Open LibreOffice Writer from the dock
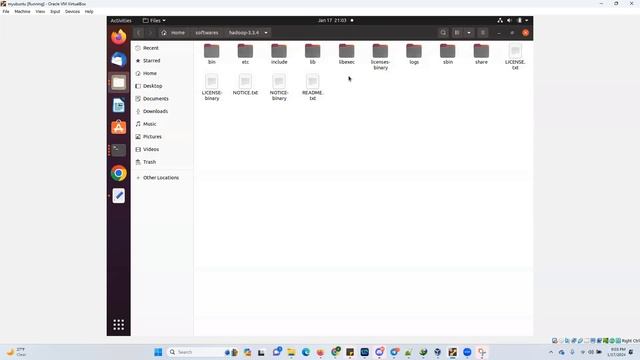The height and width of the screenshot is (360, 640). [x=119, y=105]
